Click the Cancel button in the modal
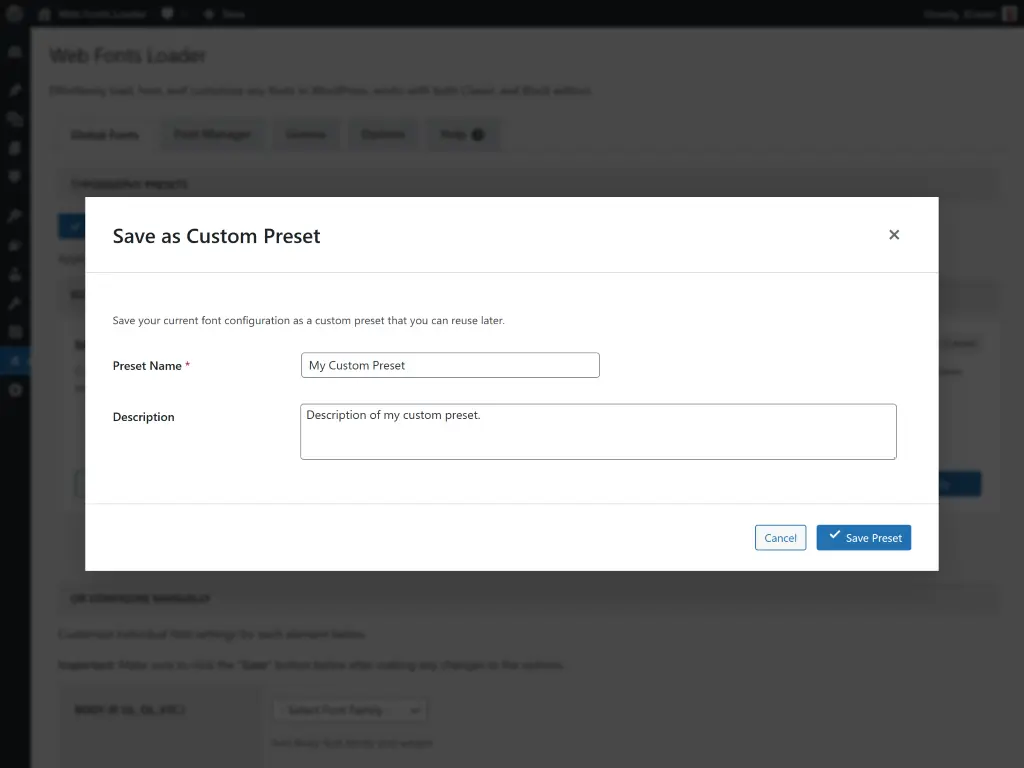The image size is (1024, 768). (780, 537)
